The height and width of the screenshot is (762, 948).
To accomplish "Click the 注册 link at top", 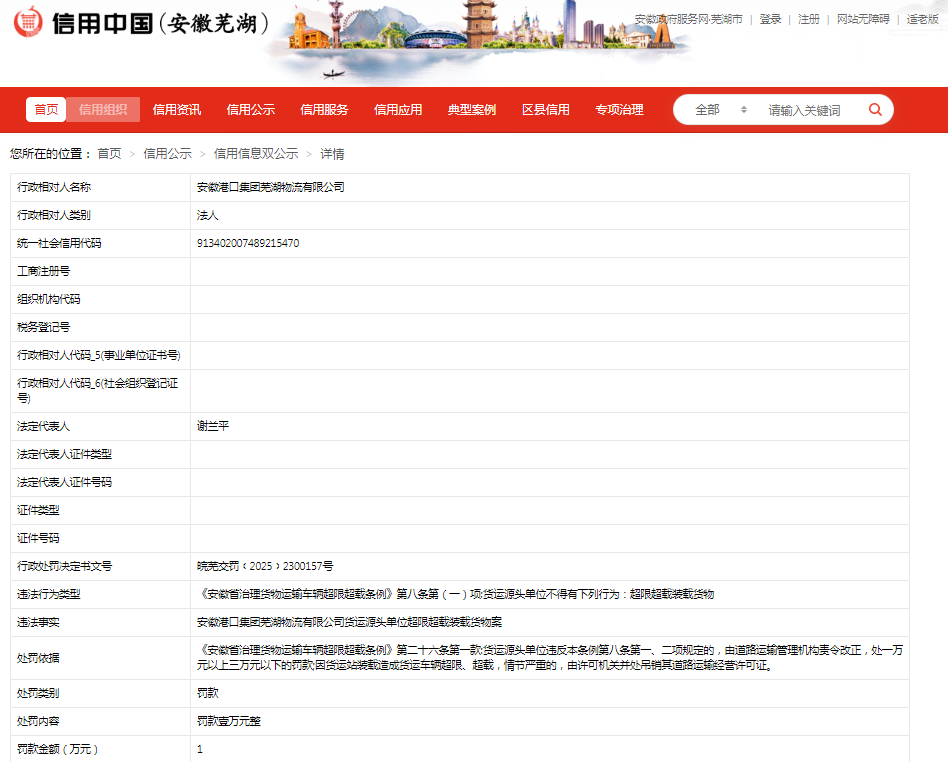I will point(808,19).
